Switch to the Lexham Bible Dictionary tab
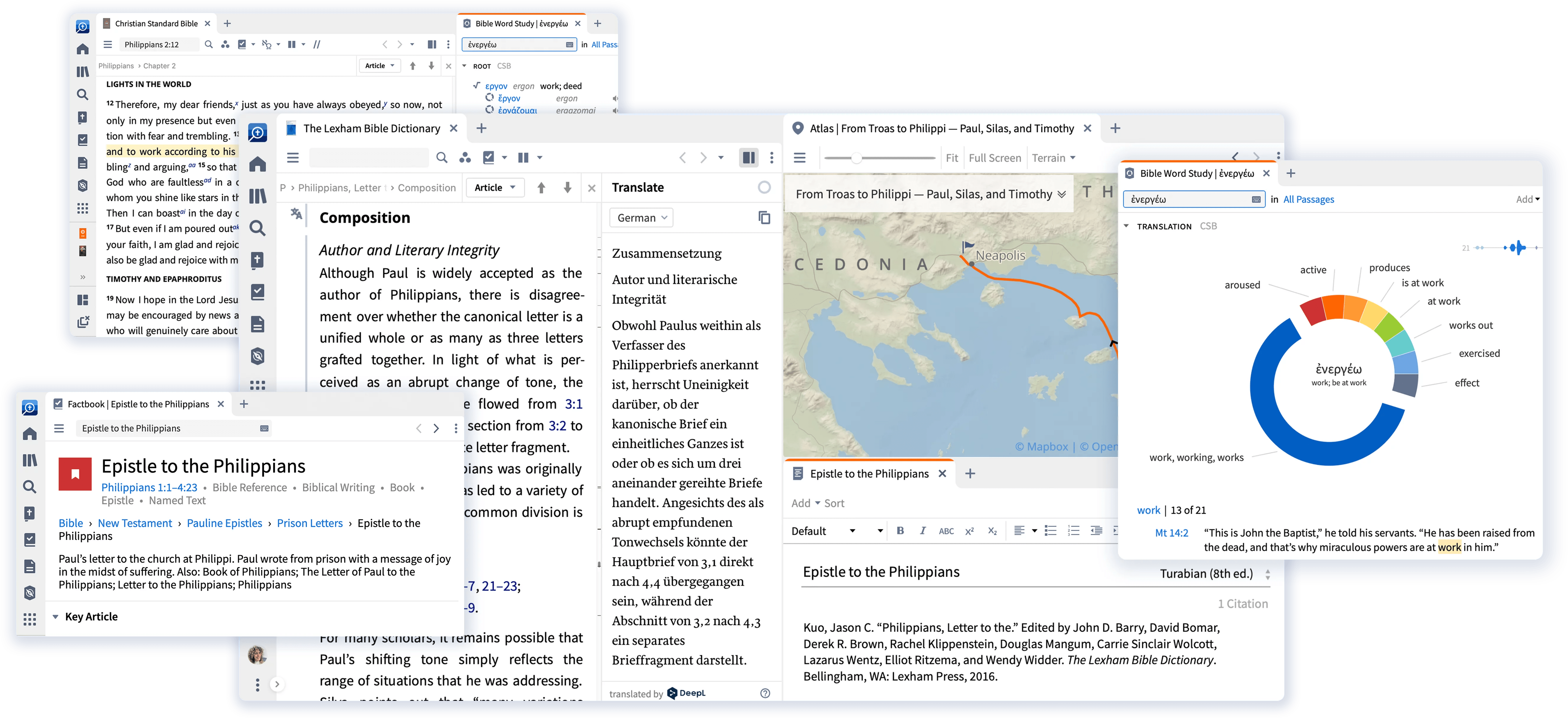The image size is (1568, 718). pyautogui.click(x=371, y=129)
